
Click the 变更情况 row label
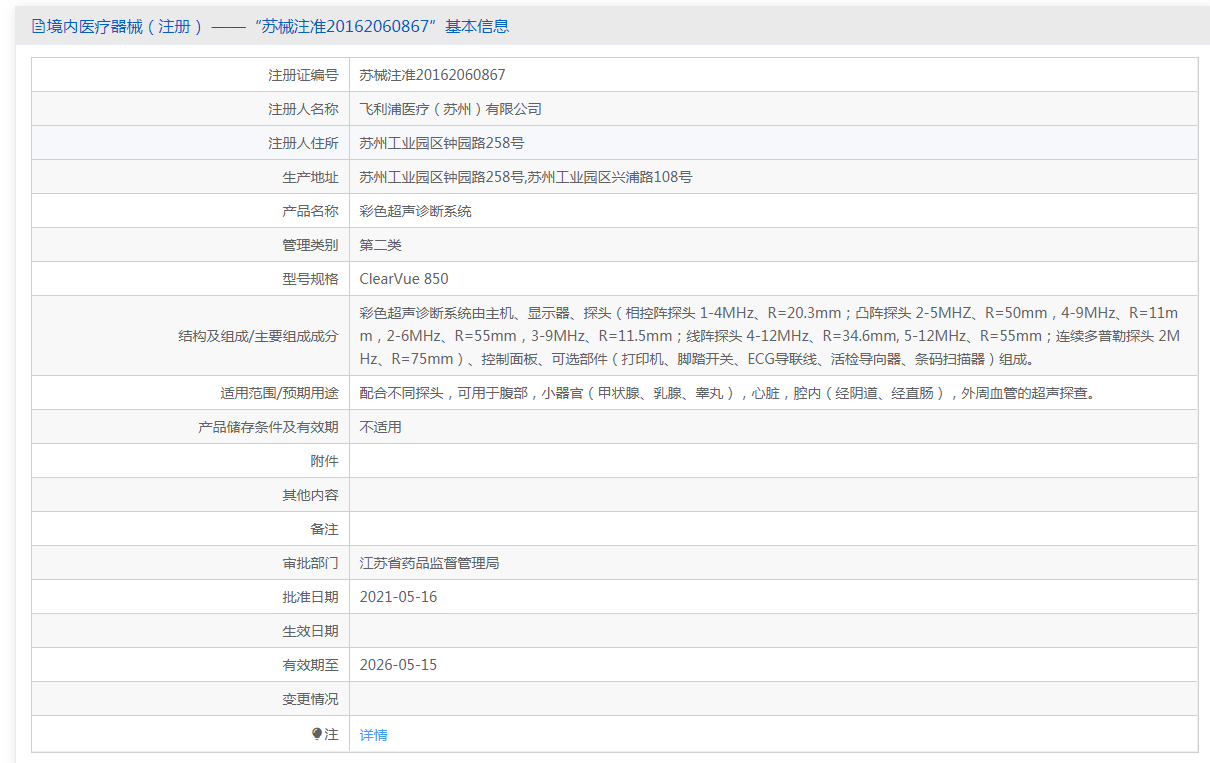[309, 699]
